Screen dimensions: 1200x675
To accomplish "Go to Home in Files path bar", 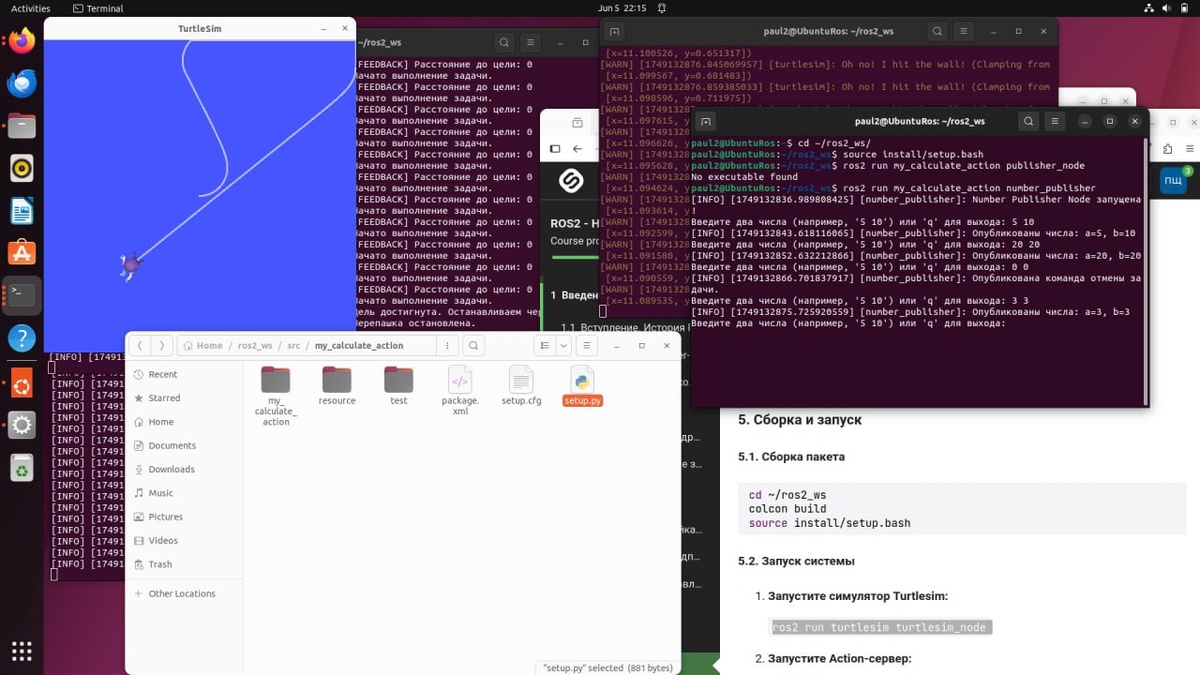I will pos(203,345).
